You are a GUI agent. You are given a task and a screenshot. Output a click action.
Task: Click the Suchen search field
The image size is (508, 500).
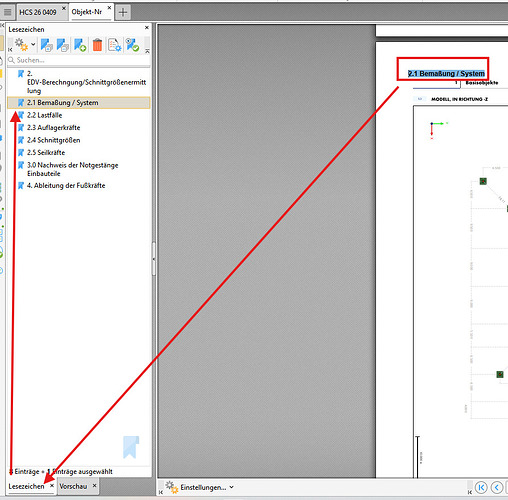tap(79, 60)
